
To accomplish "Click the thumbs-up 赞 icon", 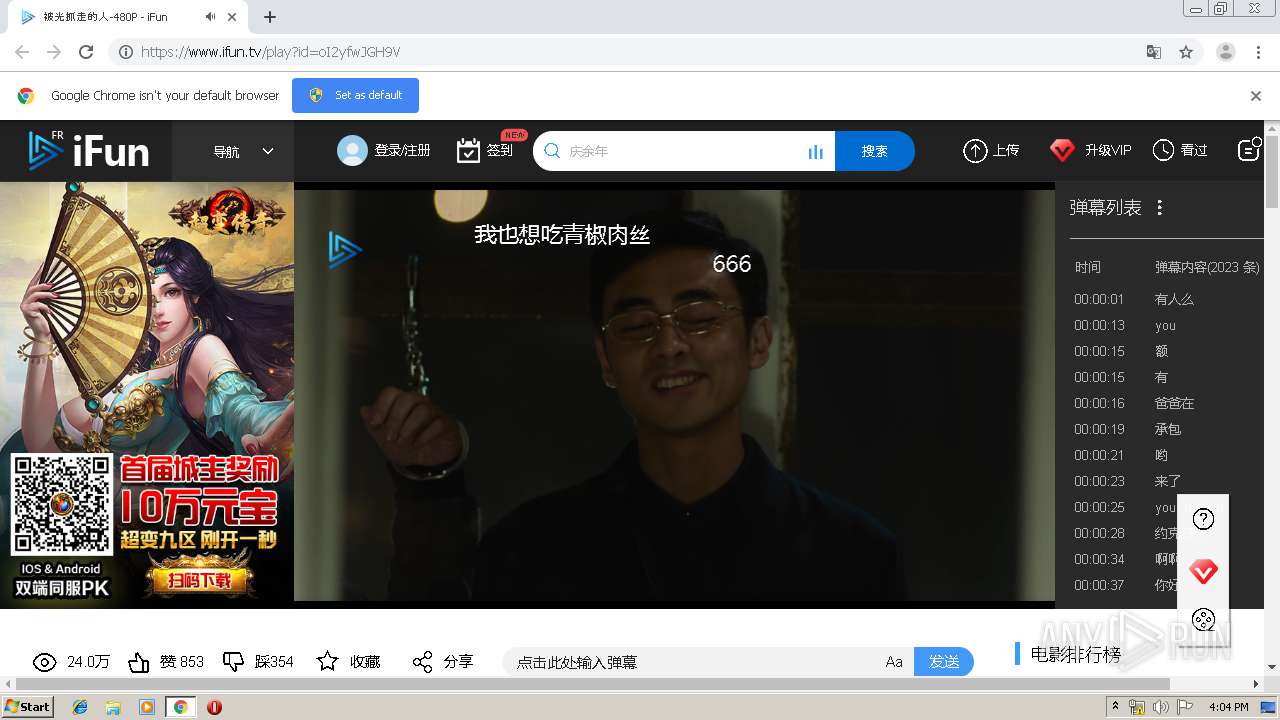I will (x=139, y=662).
